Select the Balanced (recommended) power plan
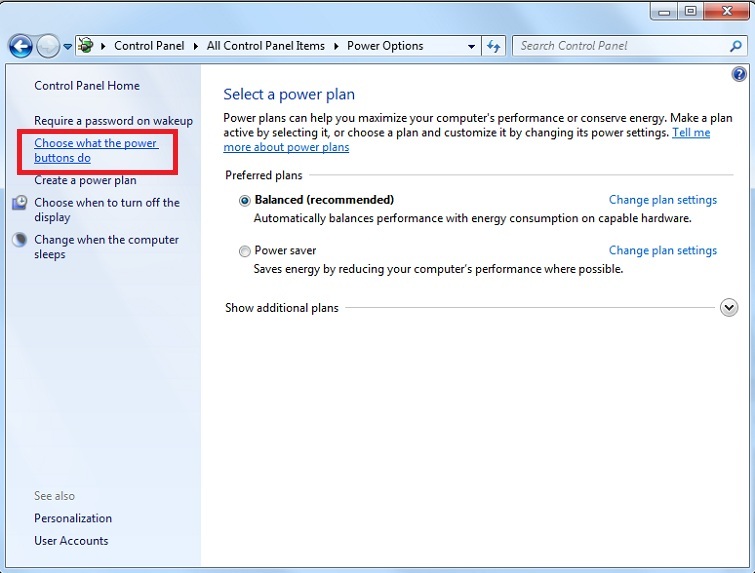The height and width of the screenshot is (573, 755). [245, 200]
